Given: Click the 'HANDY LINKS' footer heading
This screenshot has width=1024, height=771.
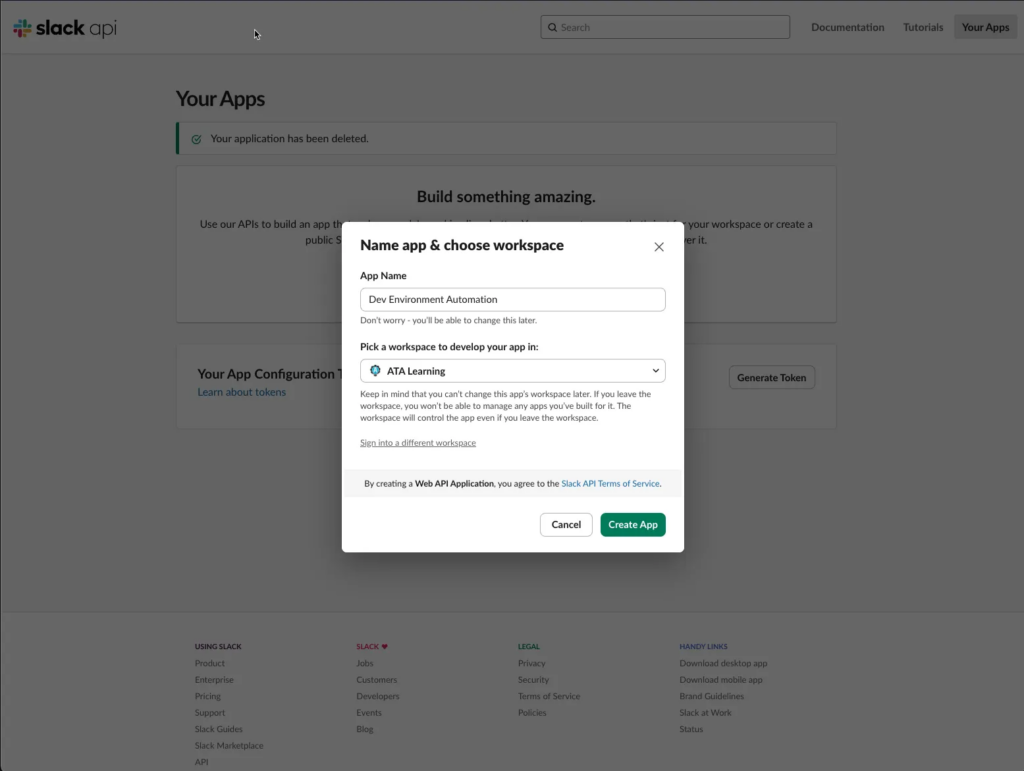Looking at the screenshot, I should pyautogui.click(x=703, y=646).
